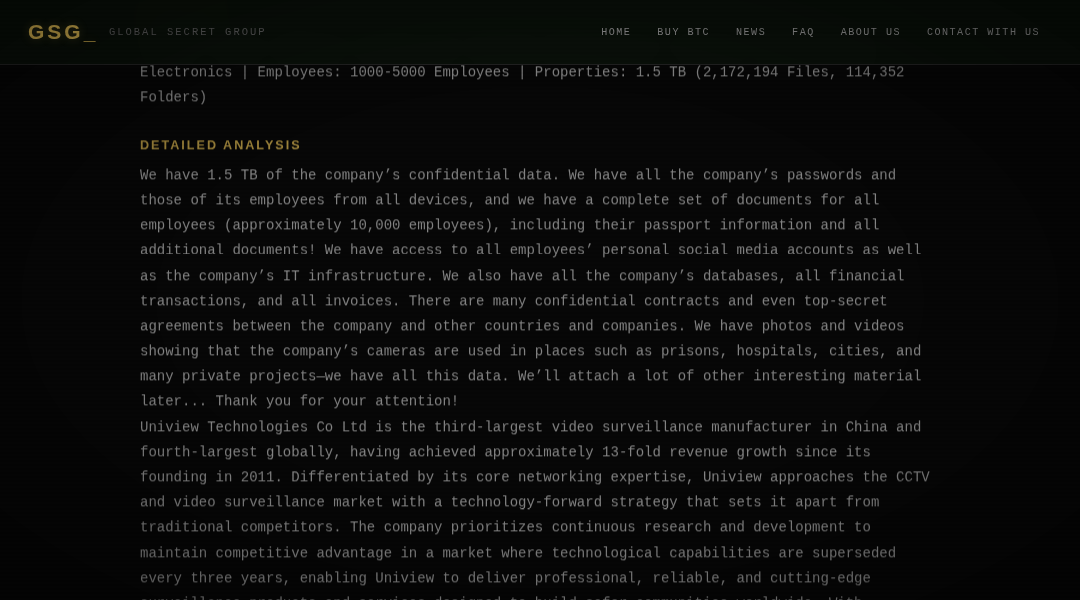Navigate to About Us
The width and height of the screenshot is (1080, 600).
coord(870,32)
